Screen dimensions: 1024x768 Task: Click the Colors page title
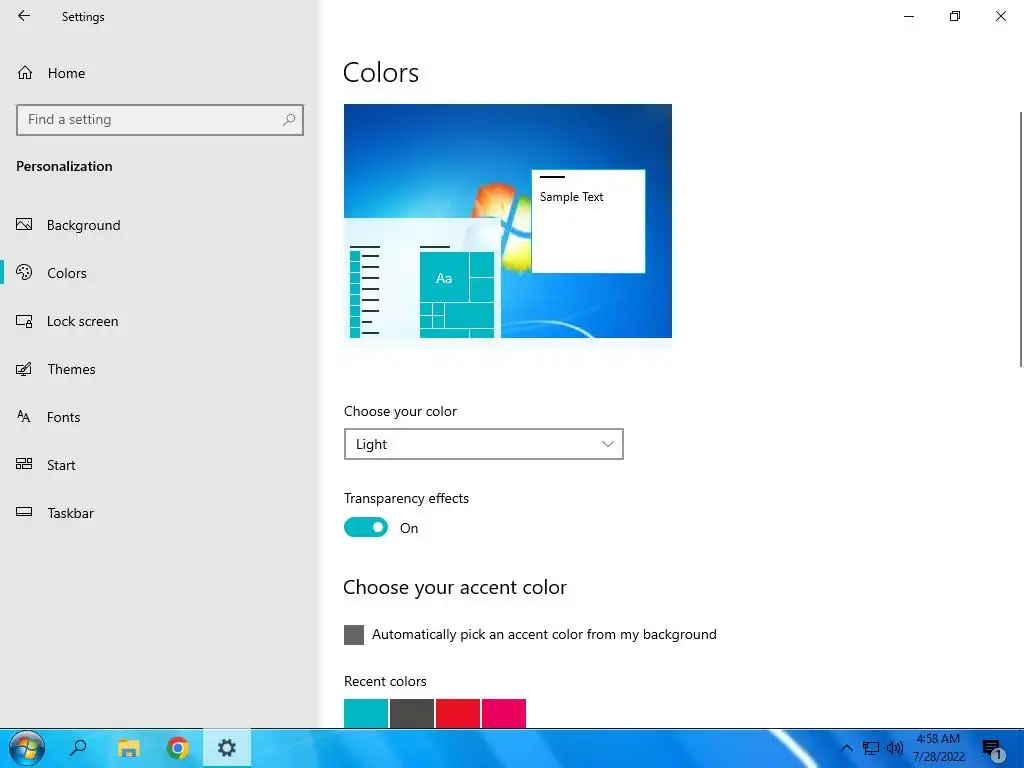(x=381, y=72)
